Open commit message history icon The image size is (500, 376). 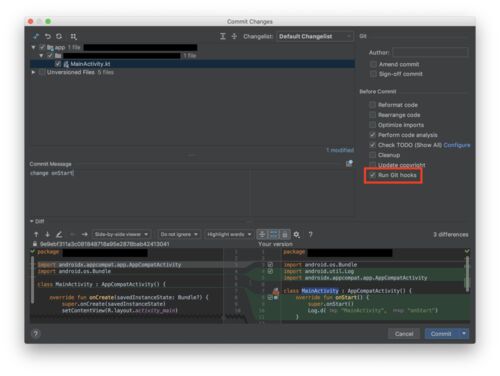[x=349, y=163]
